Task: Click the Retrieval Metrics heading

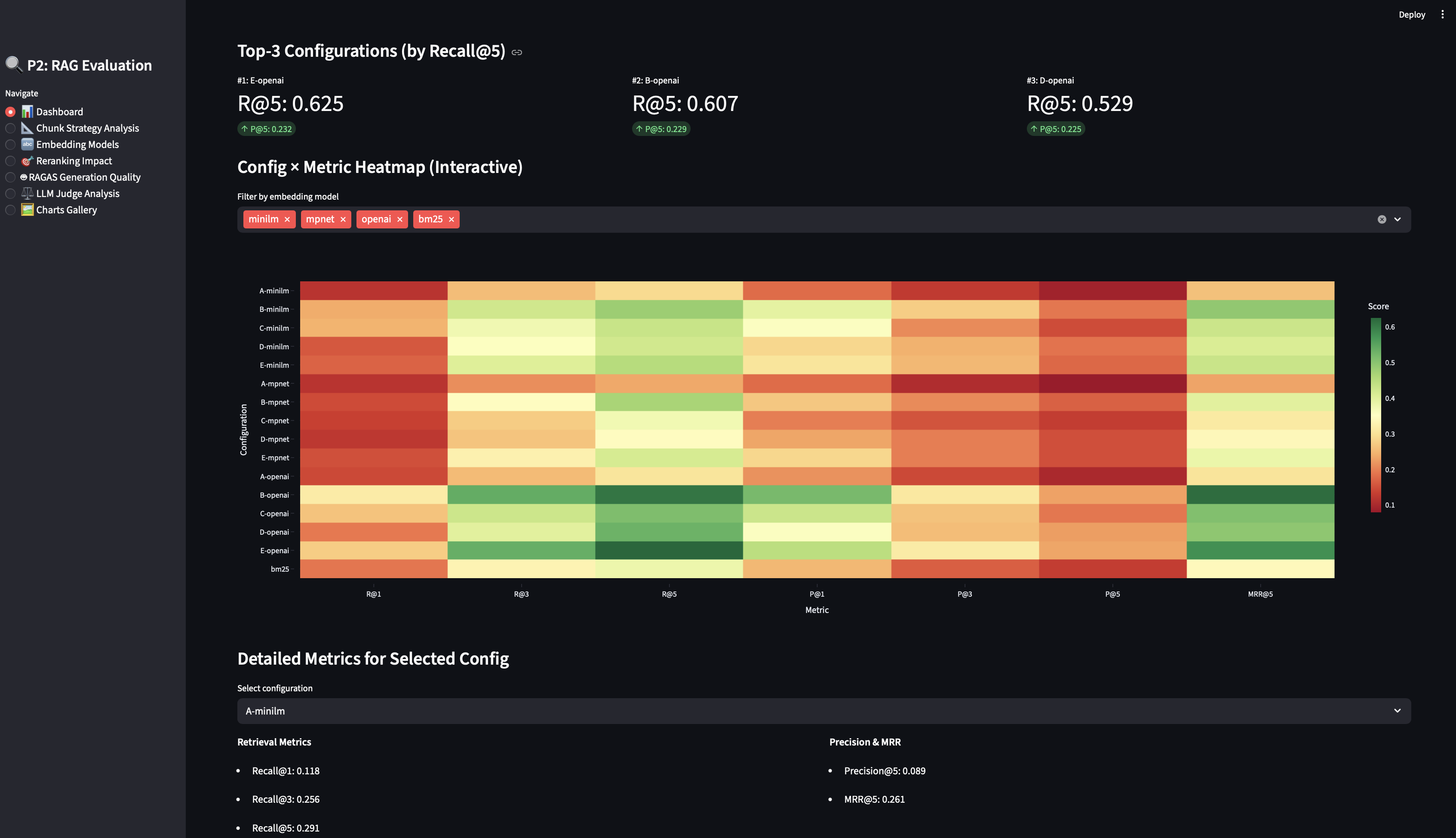Action: tap(274, 742)
